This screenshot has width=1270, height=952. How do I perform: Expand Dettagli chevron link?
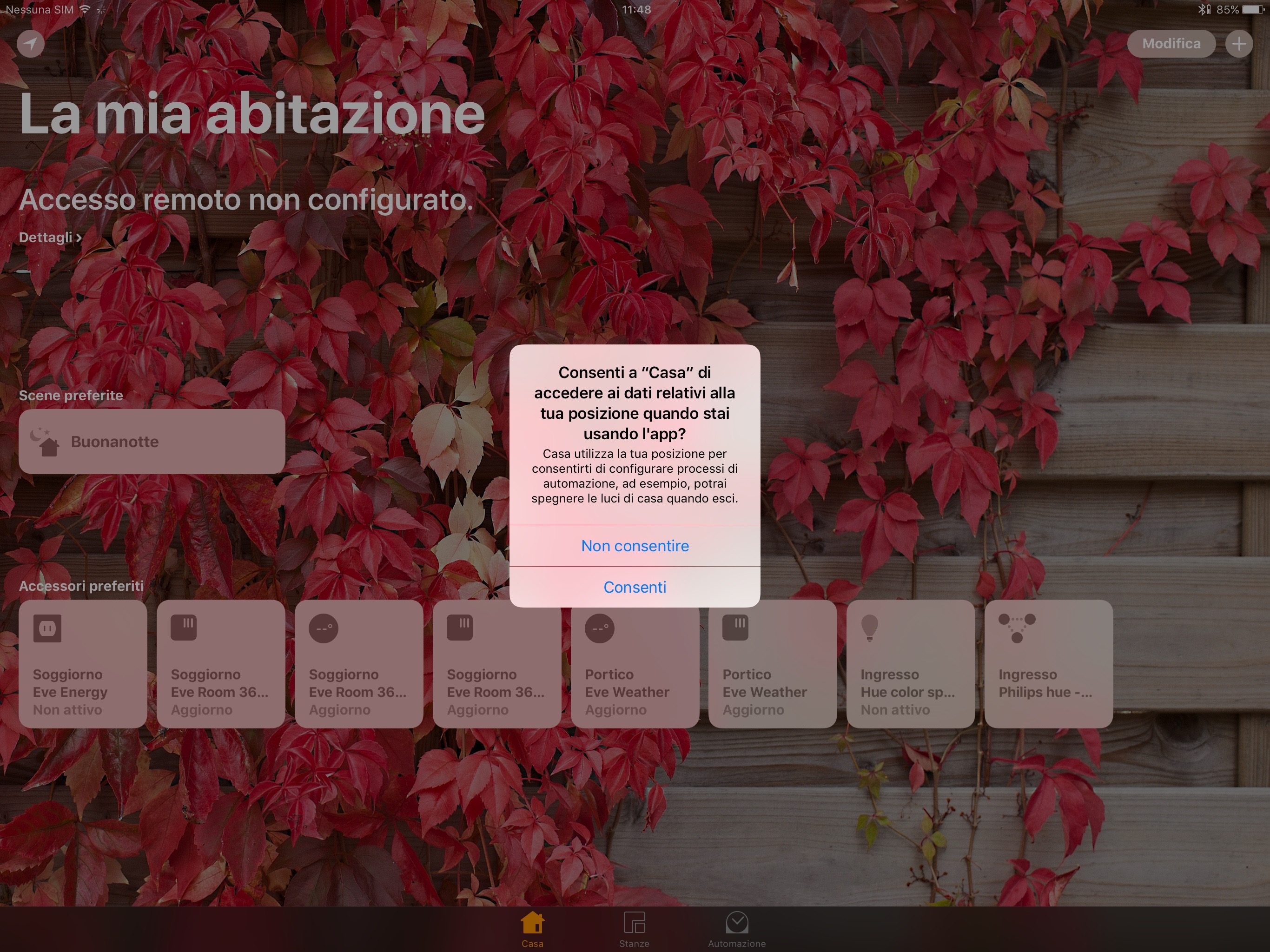point(50,237)
